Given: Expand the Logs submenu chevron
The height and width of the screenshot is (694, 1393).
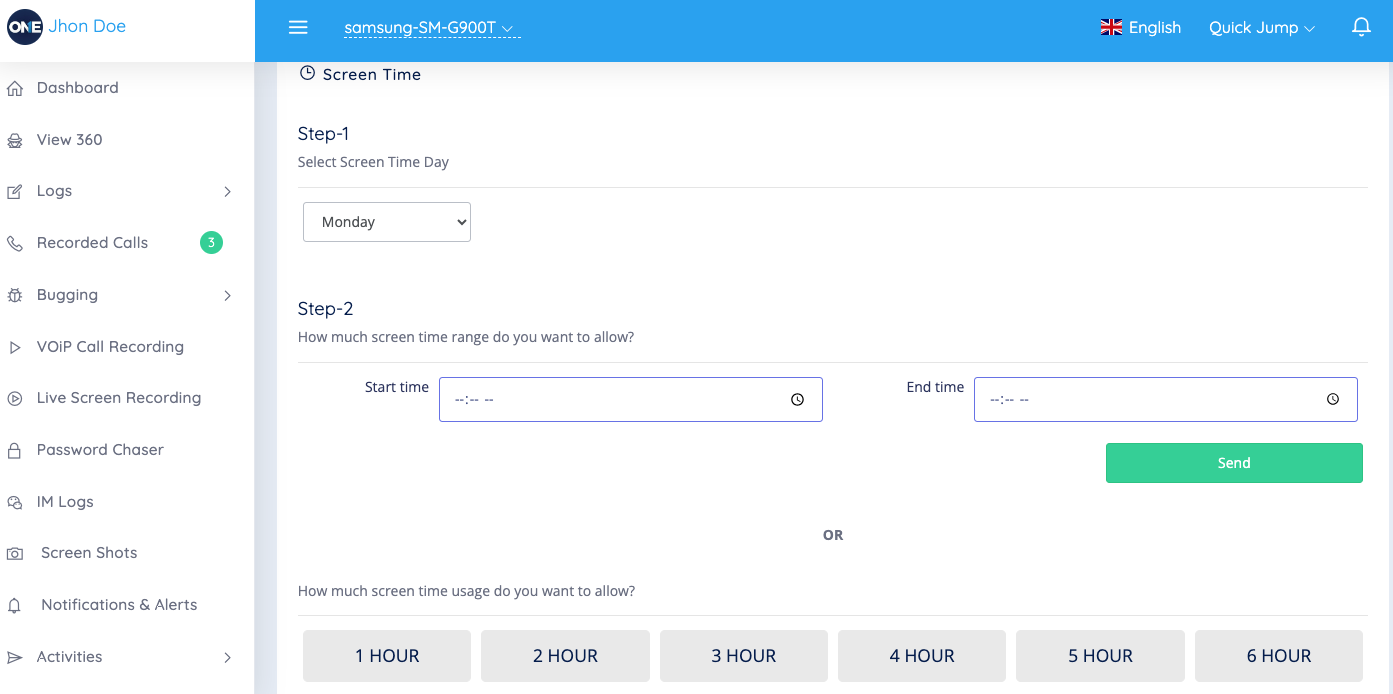Looking at the screenshot, I should click(227, 192).
